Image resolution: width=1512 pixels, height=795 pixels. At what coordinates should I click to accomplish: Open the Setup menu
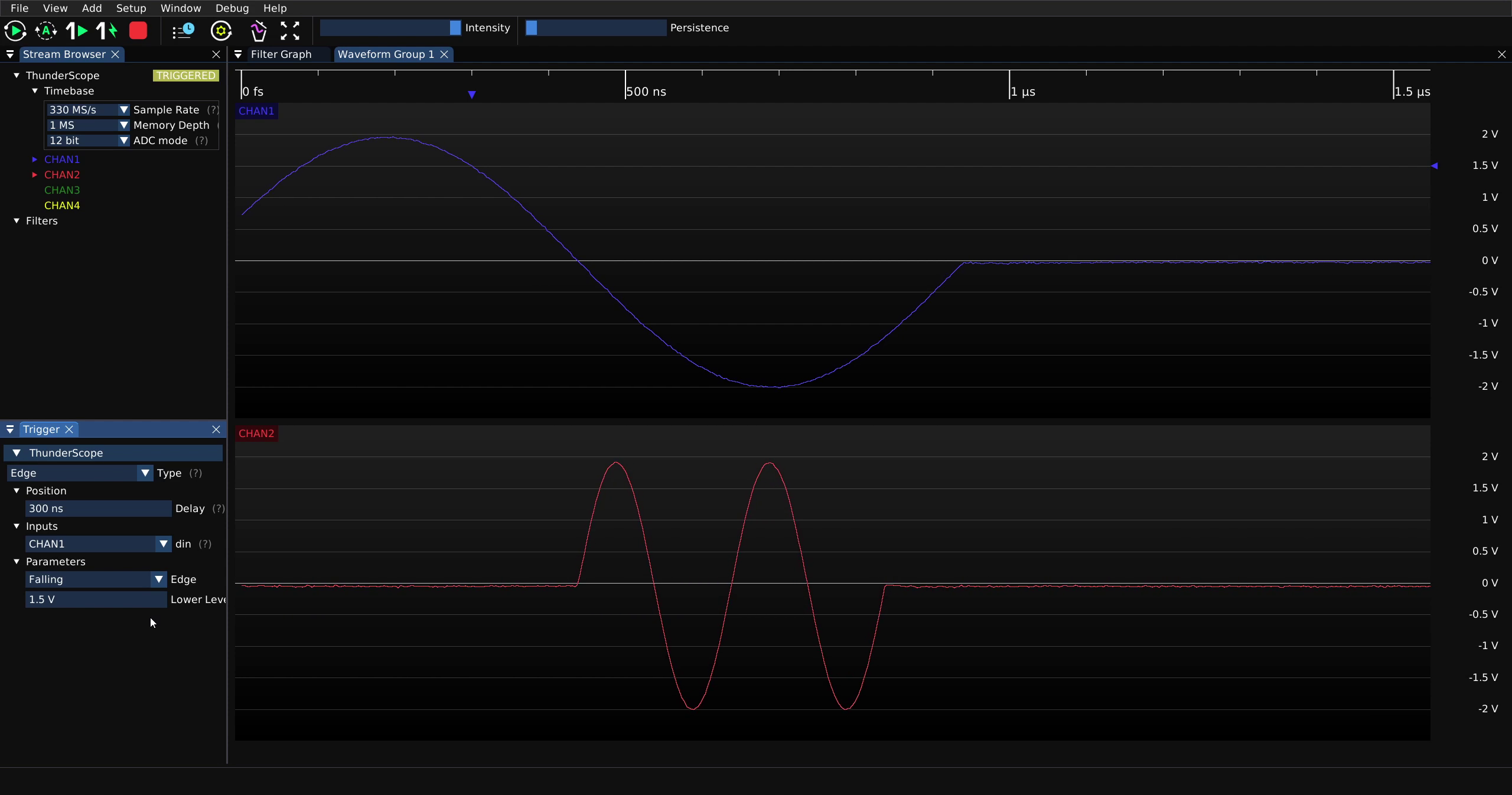pyautogui.click(x=131, y=8)
